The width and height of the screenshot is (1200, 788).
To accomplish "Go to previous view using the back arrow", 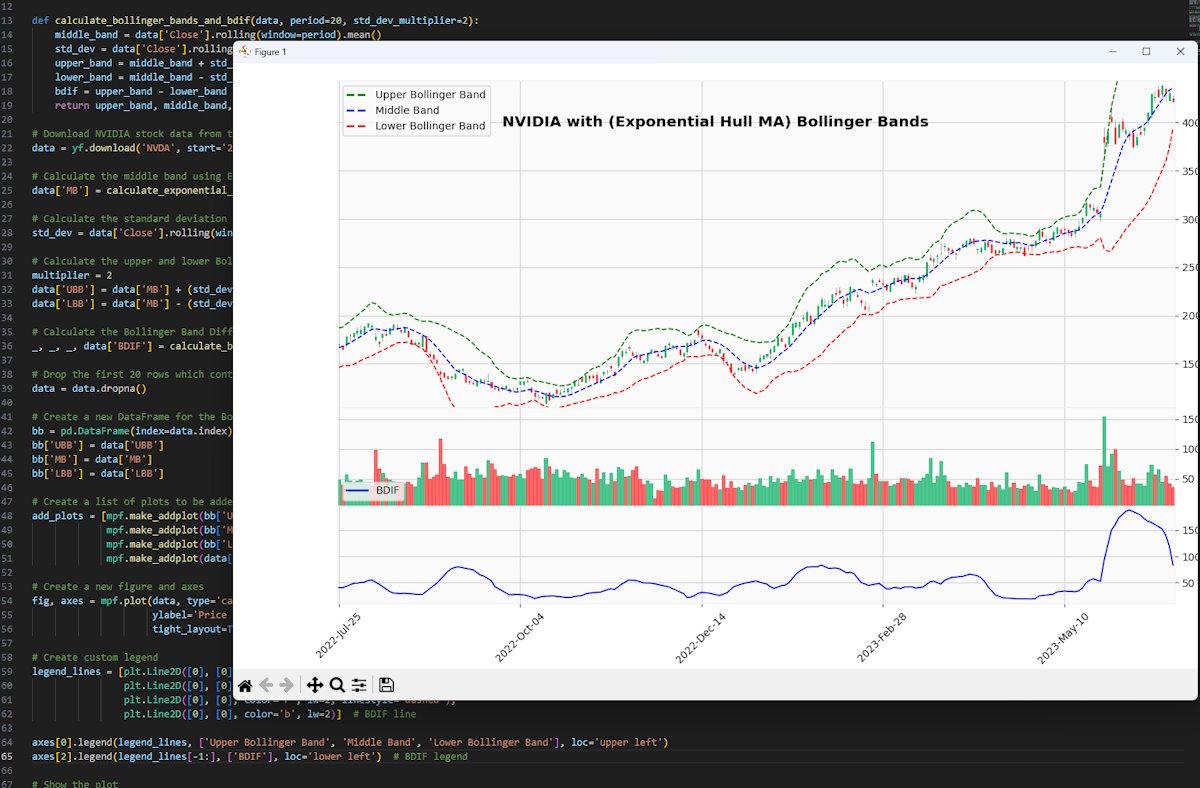I will (x=267, y=685).
